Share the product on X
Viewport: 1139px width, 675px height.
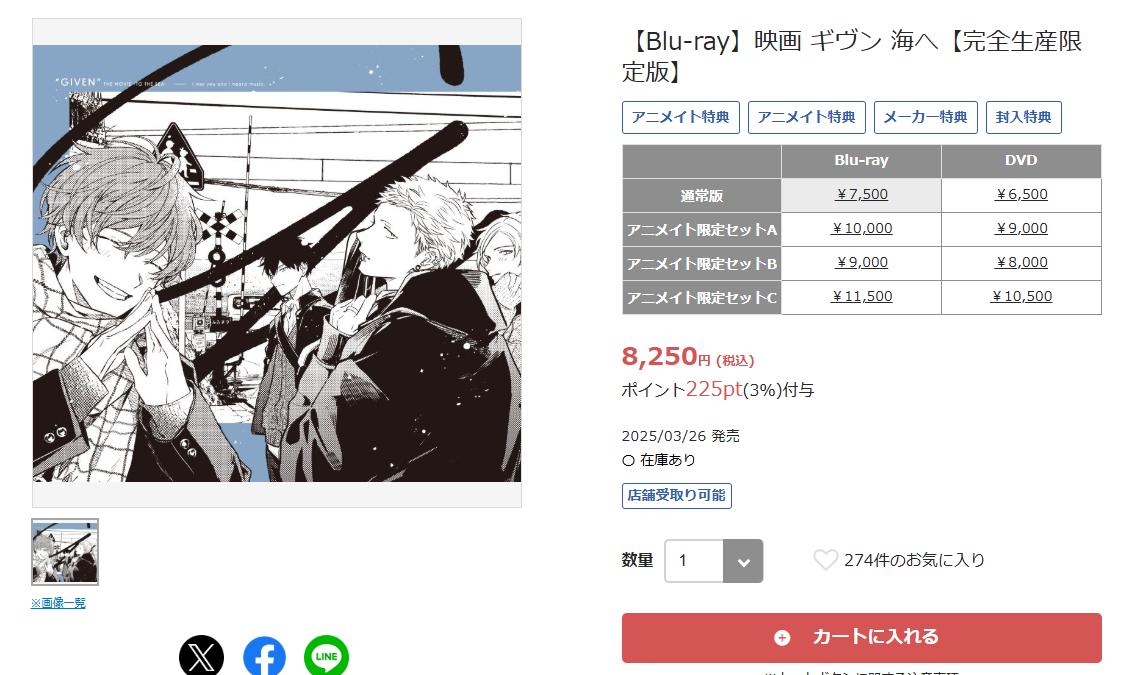coord(201,656)
